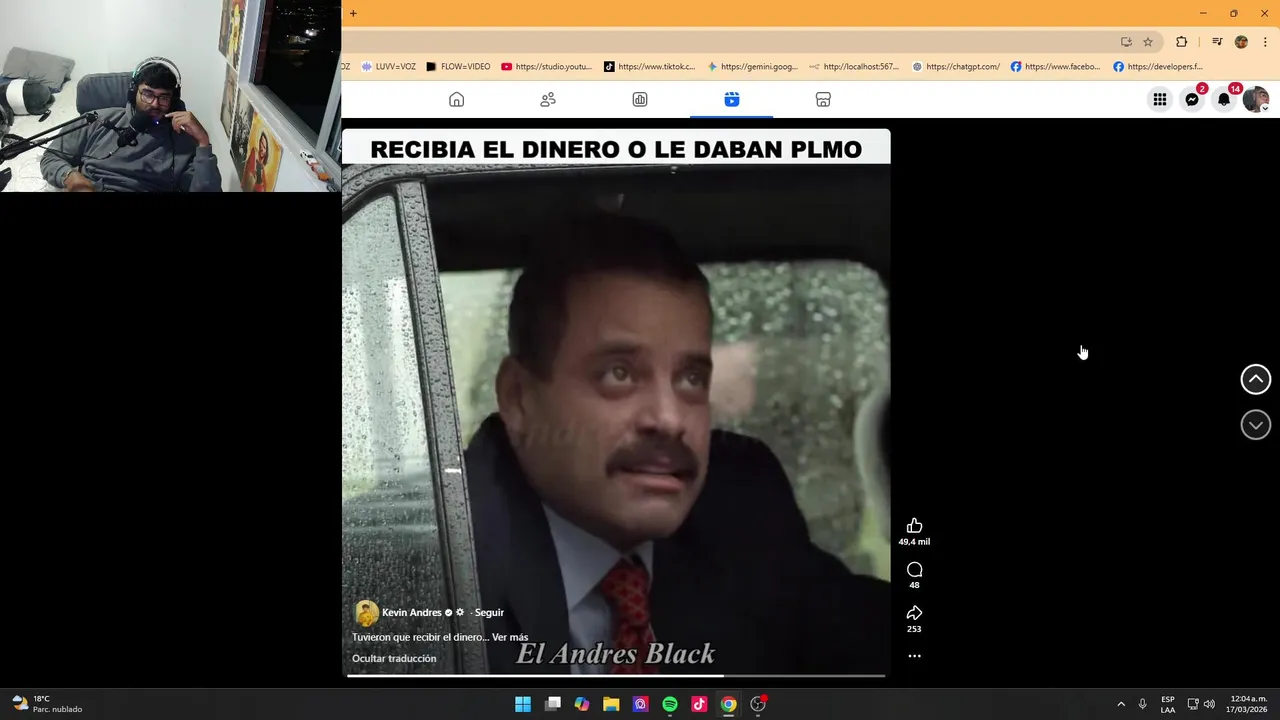
Task: Open the TikTok bookmark
Action: coord(650,67)
